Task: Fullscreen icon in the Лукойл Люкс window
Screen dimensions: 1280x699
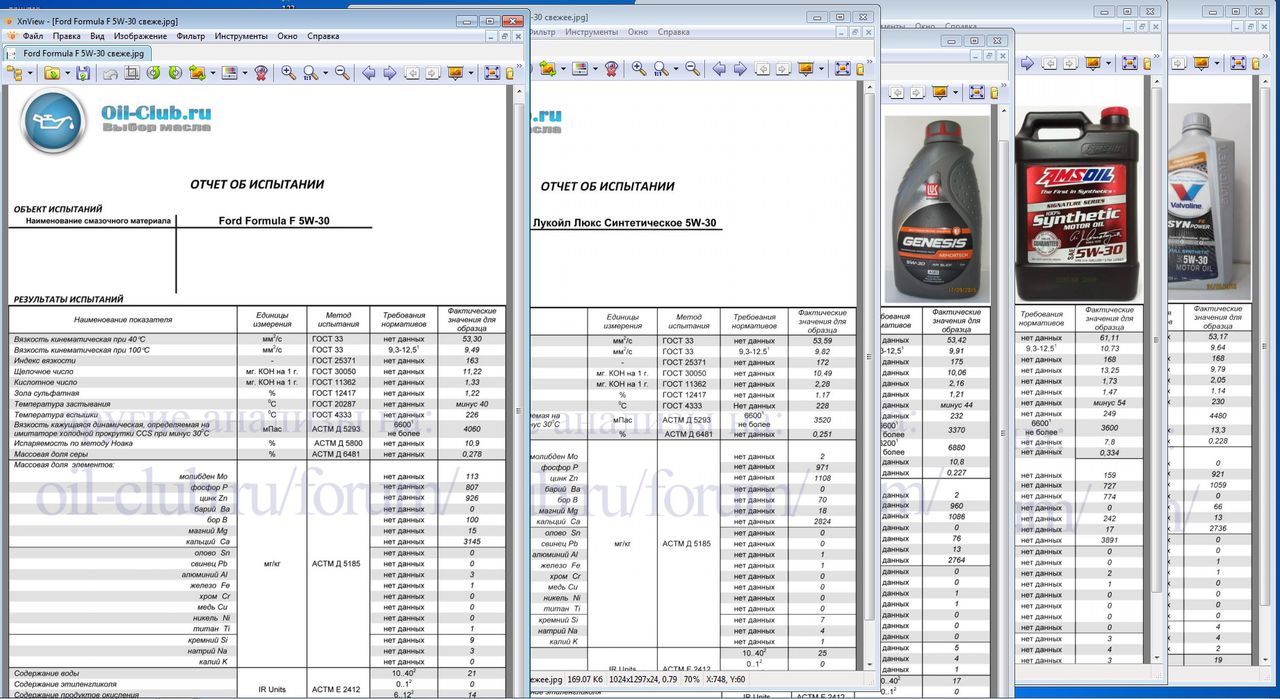Action: pos(842,69)
